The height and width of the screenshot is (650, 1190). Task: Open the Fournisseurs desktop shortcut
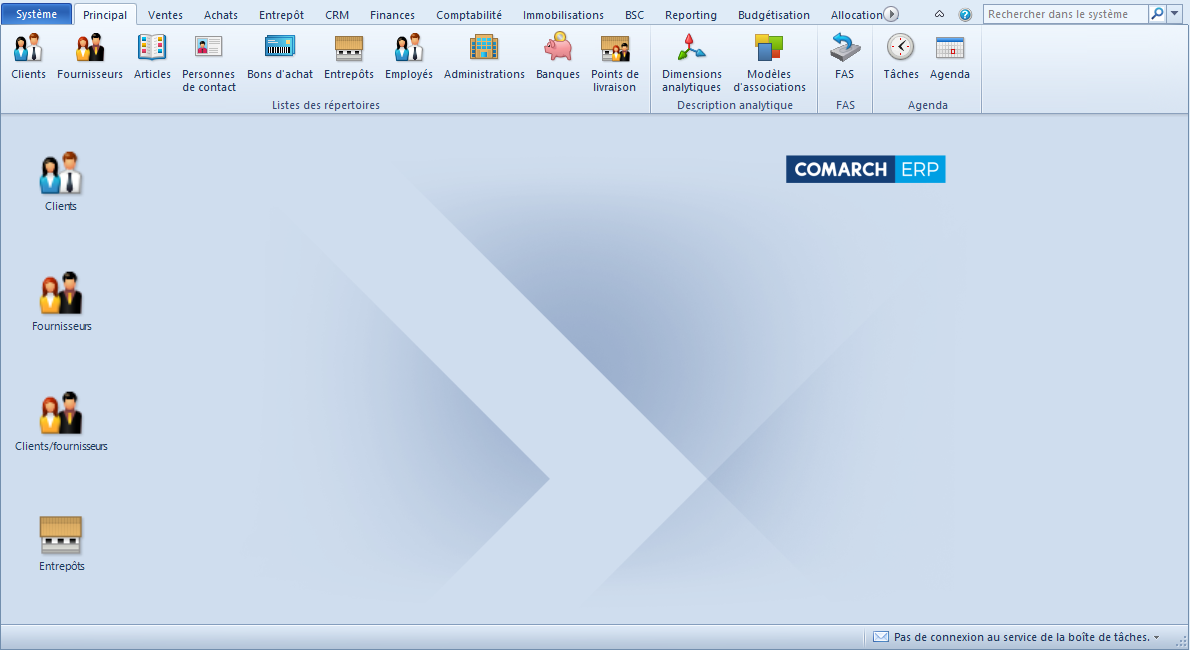[x=61, y=301]
